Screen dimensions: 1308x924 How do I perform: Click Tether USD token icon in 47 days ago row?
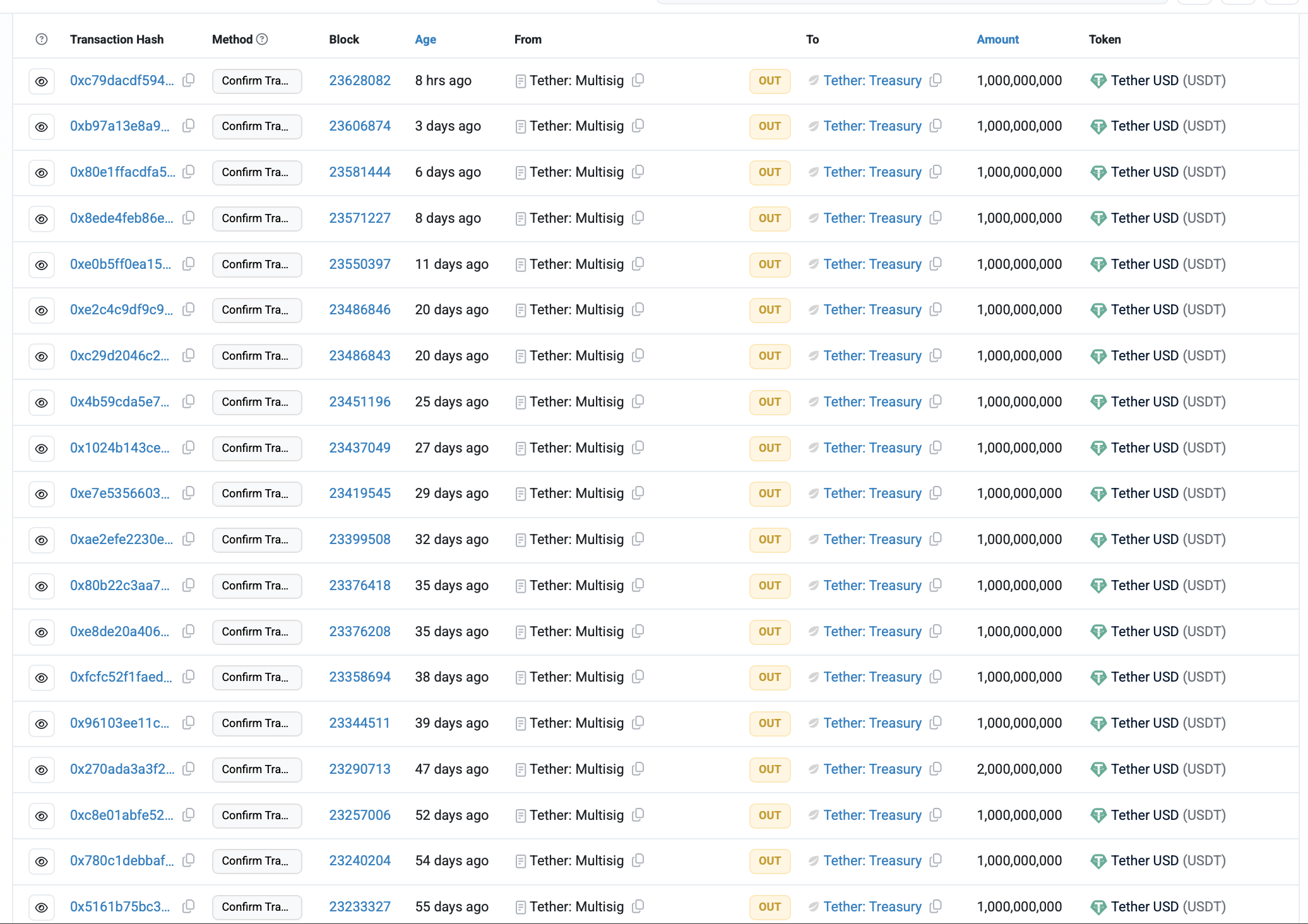(x=1098, y=769)
